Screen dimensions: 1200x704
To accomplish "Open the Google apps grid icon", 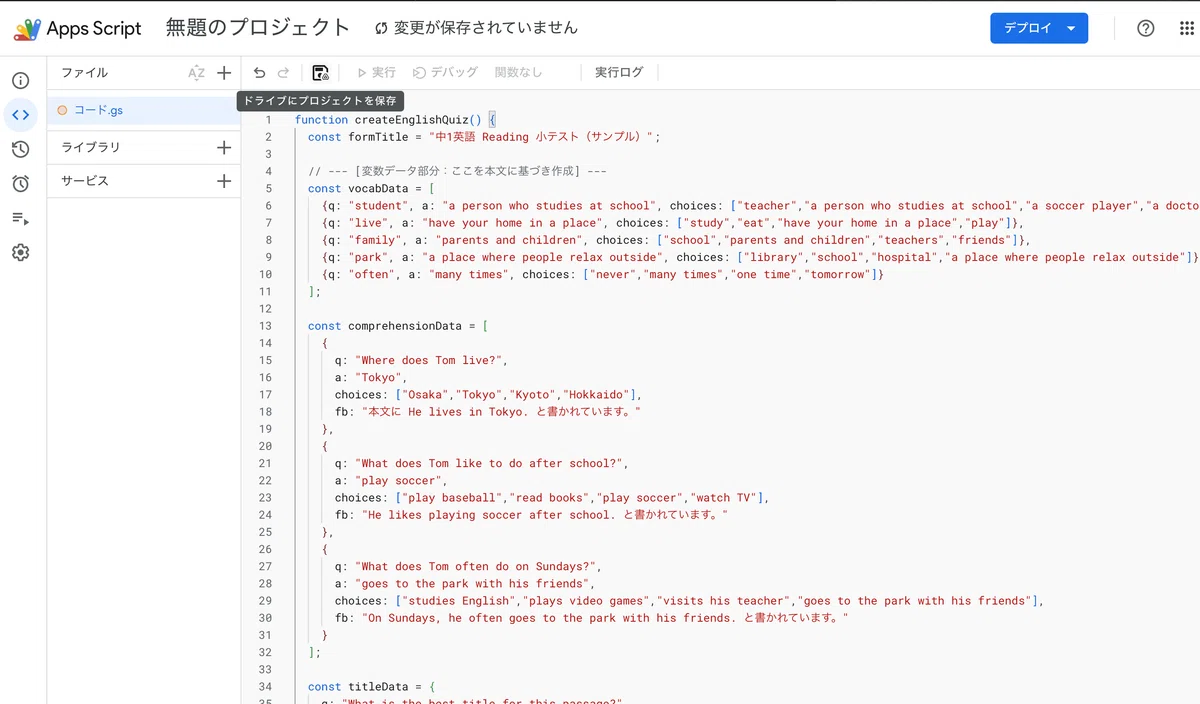I will (x=1187, y=28).
